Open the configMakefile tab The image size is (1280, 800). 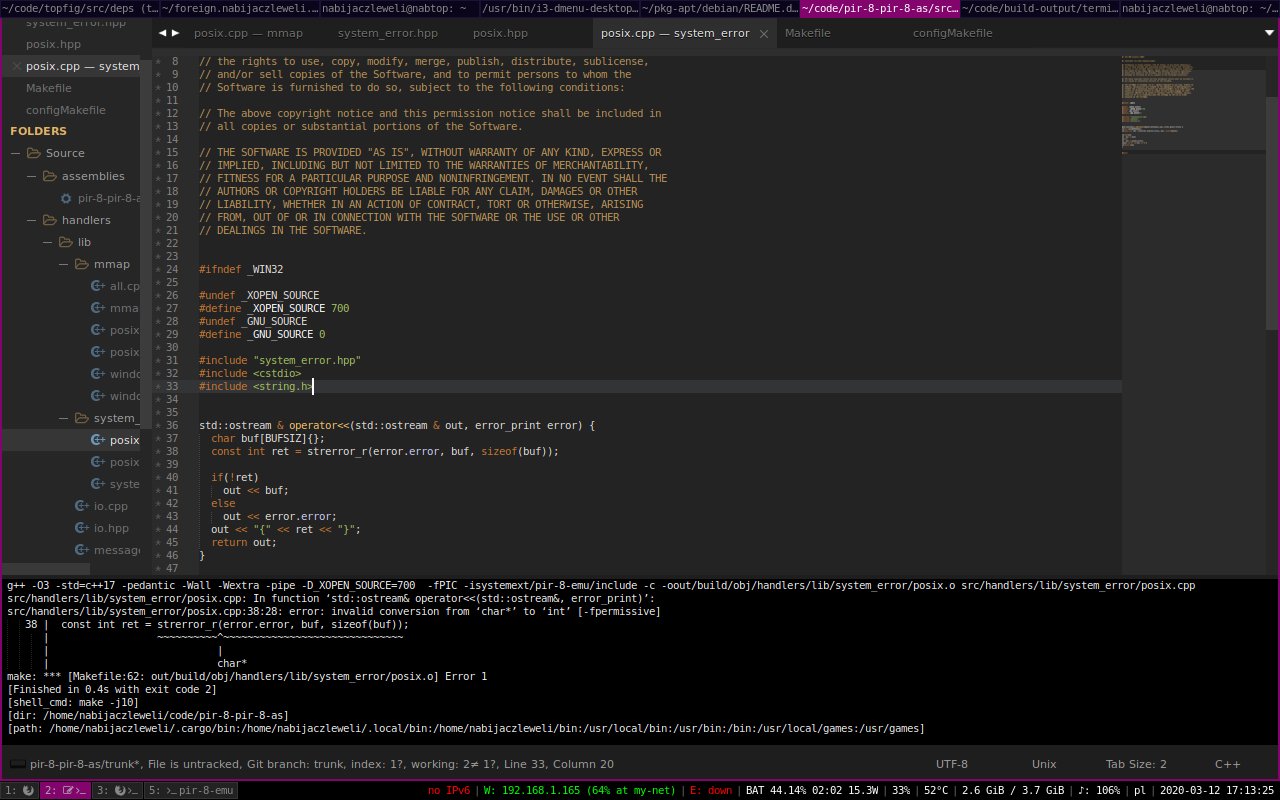(x=952, y=33)
